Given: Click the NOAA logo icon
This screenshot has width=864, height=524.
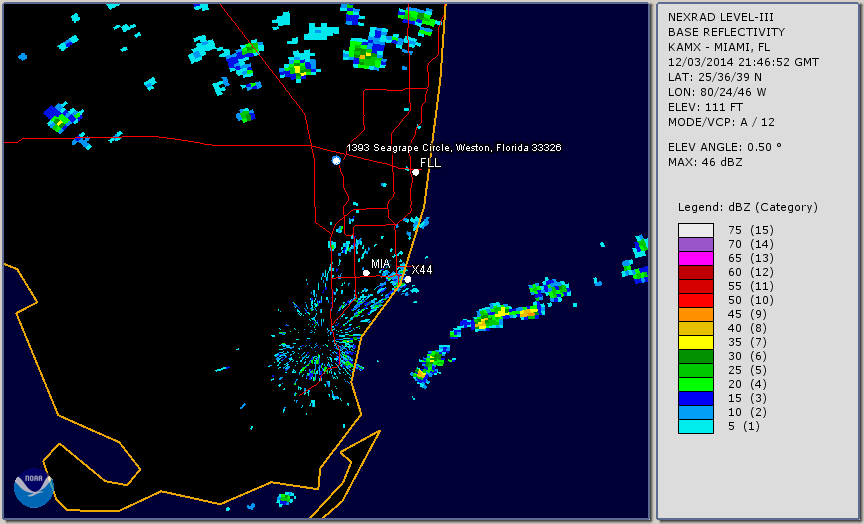Looking at the screenshot, I should 34,488.
